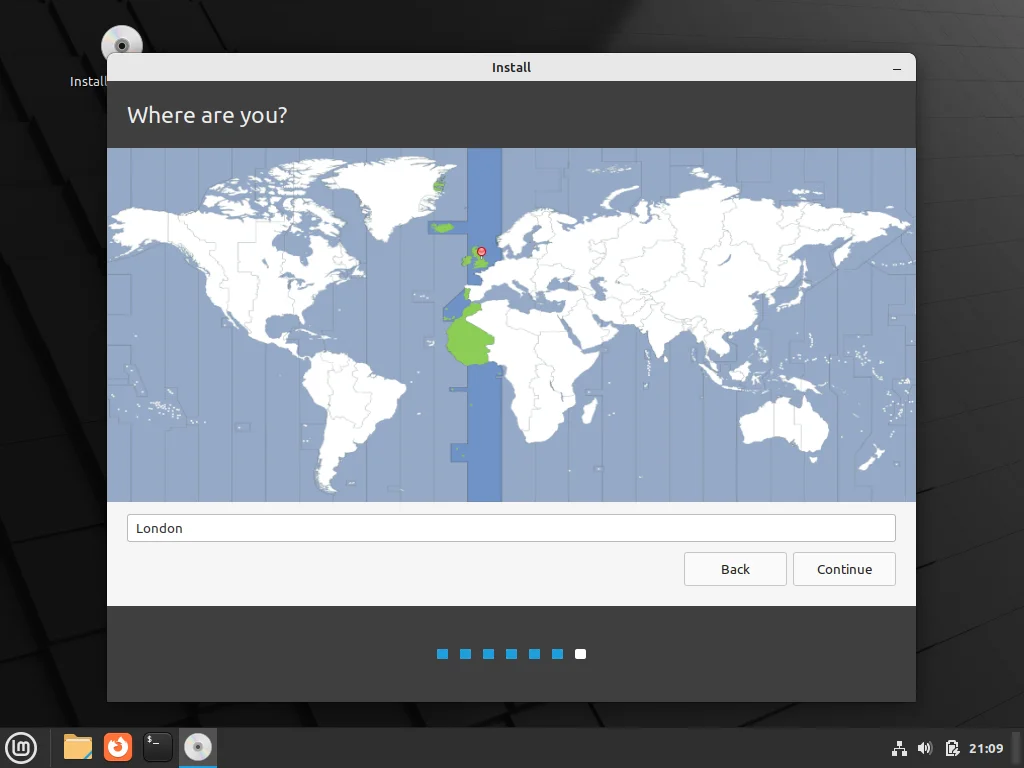This screenshot has width=1024, height=768.
Task: Open the Terminal from the taskbar
Action: 157,747
